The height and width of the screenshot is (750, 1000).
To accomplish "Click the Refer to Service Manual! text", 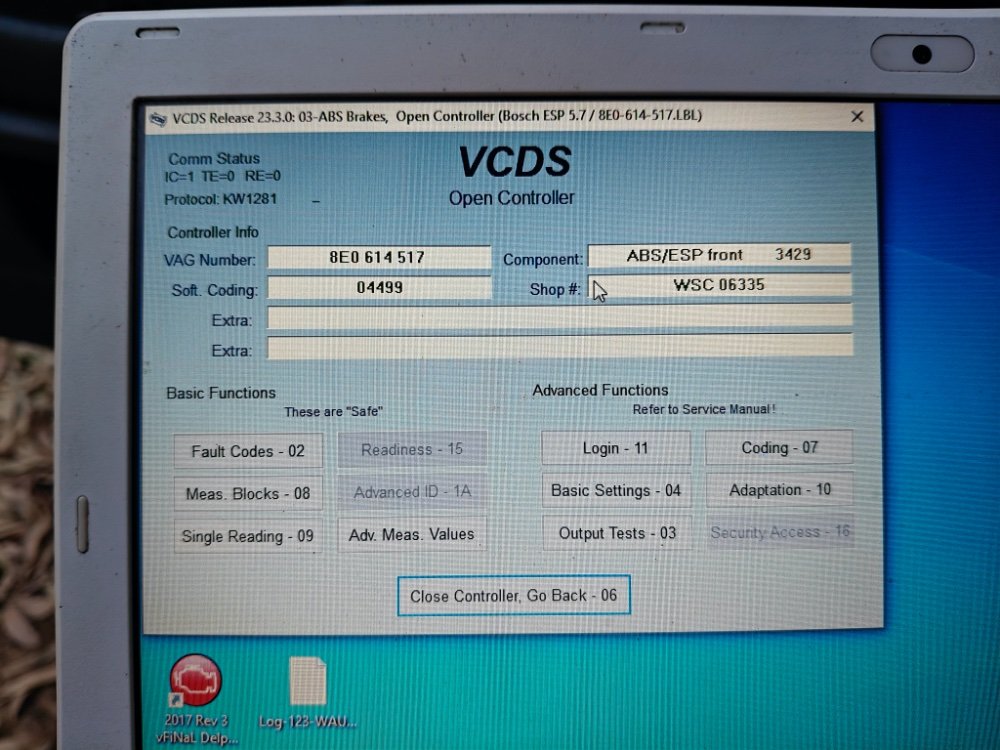I will tap(704, 409).
